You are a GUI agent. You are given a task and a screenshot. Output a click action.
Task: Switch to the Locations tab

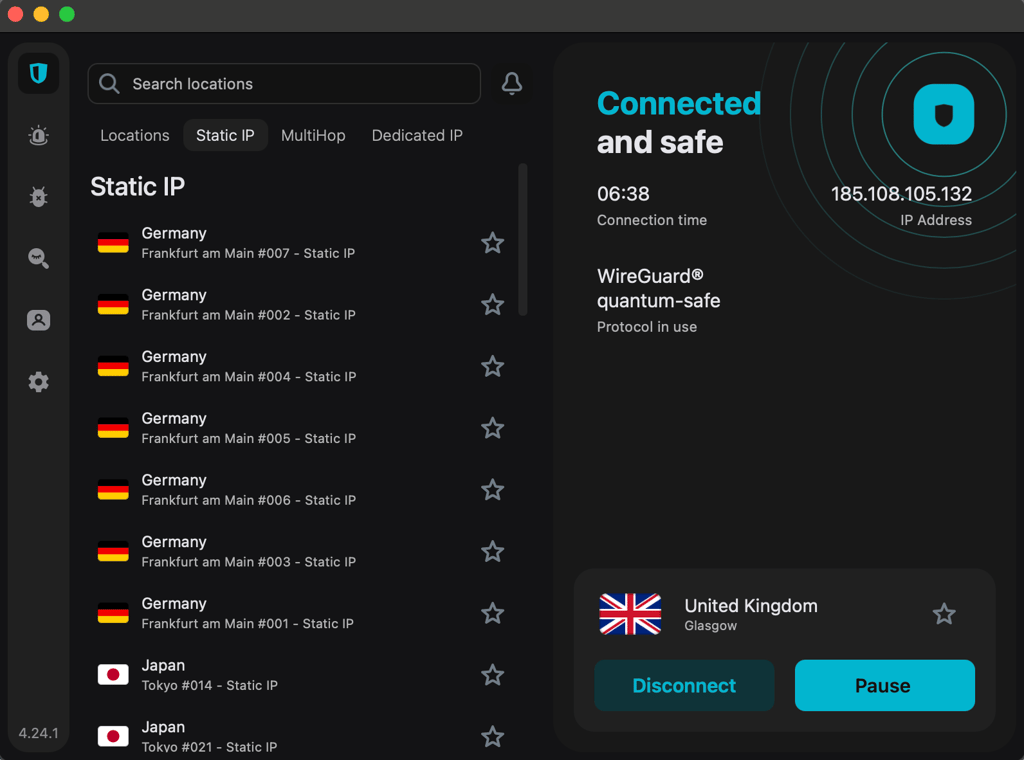[x=135, y=135]
